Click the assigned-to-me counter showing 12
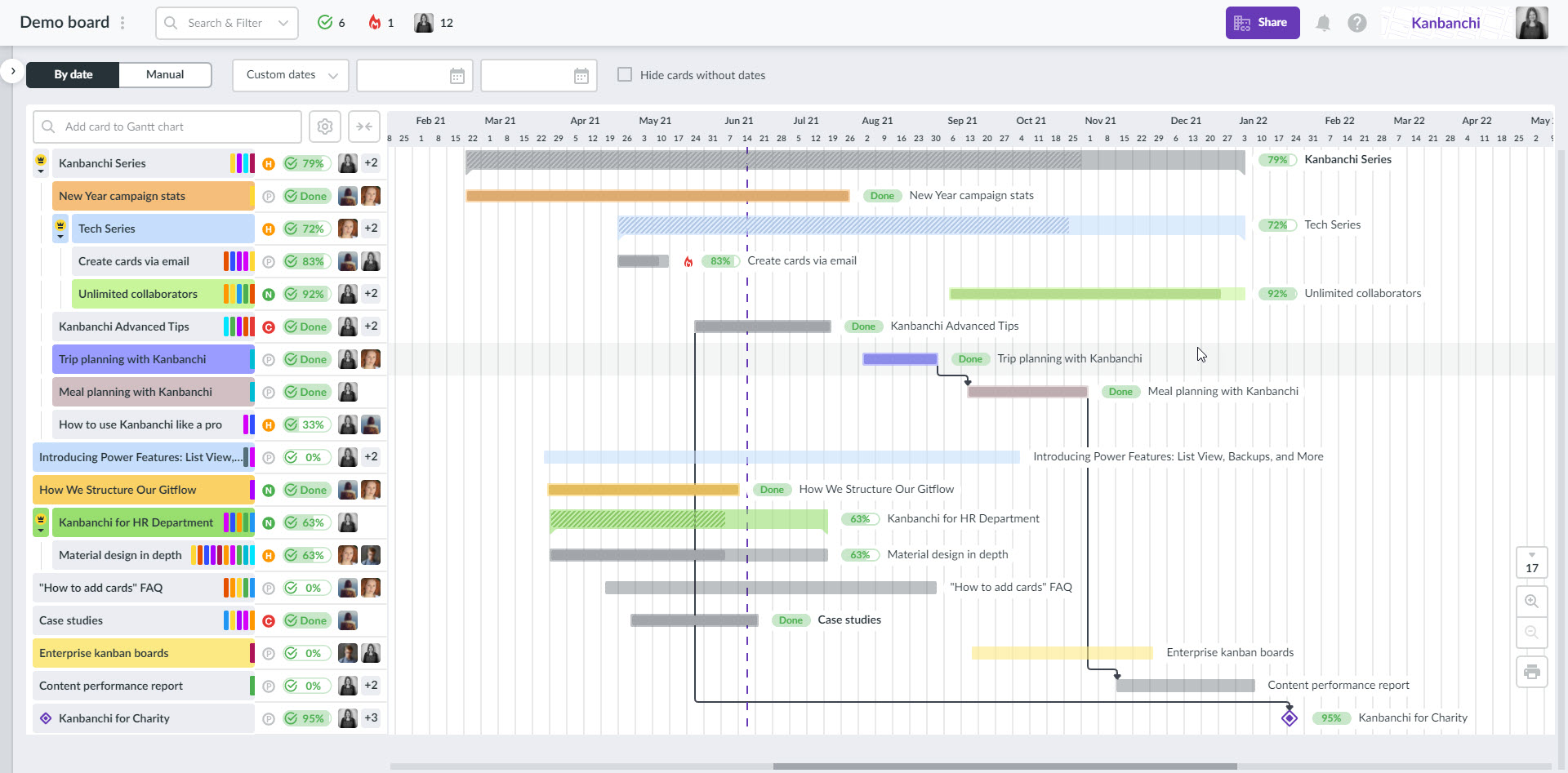The height and width of the screenshot is (773, 1568). click(434, 23)
